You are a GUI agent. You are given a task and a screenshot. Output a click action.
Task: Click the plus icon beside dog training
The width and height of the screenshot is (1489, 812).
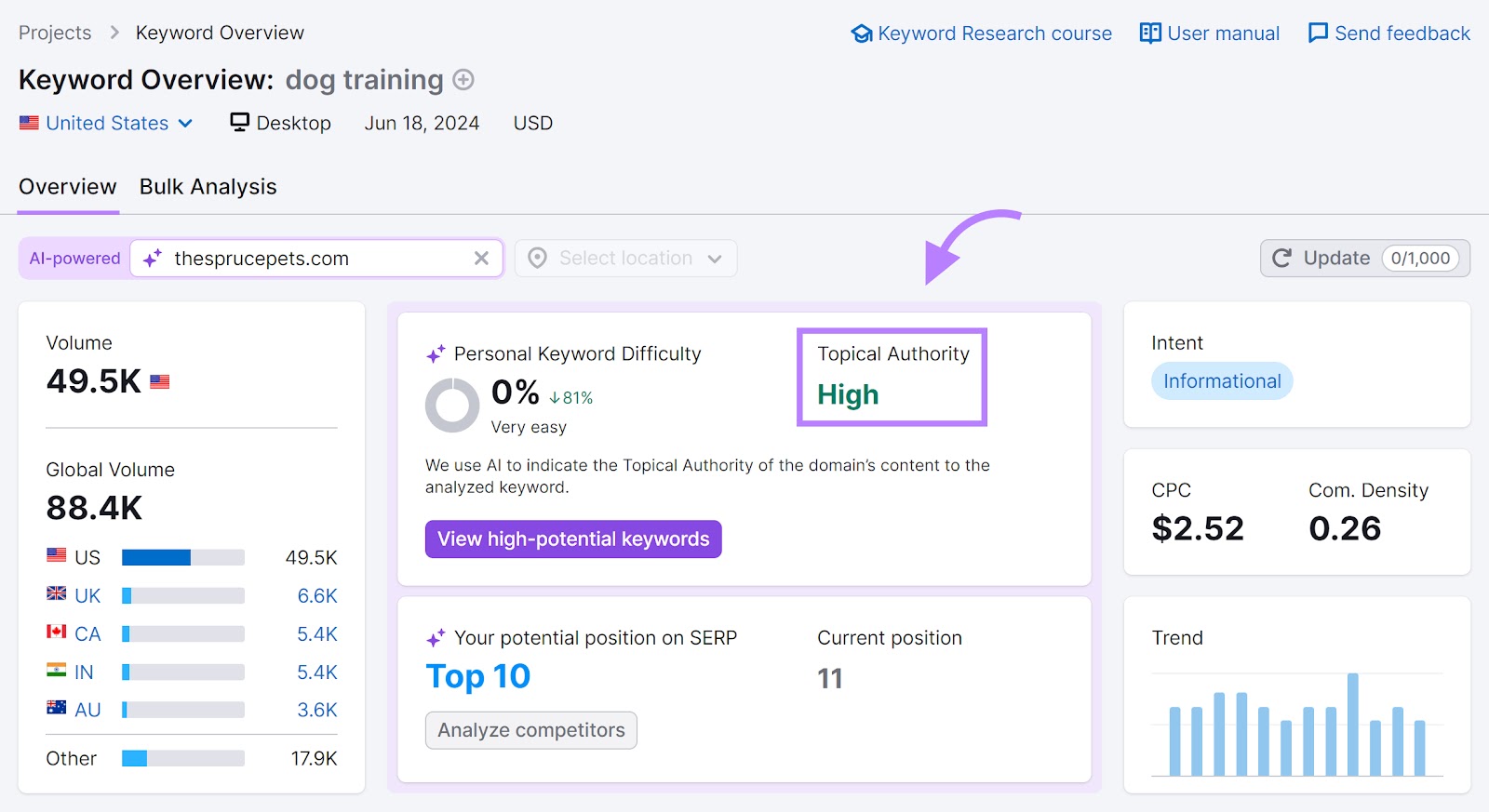point(463,80)
